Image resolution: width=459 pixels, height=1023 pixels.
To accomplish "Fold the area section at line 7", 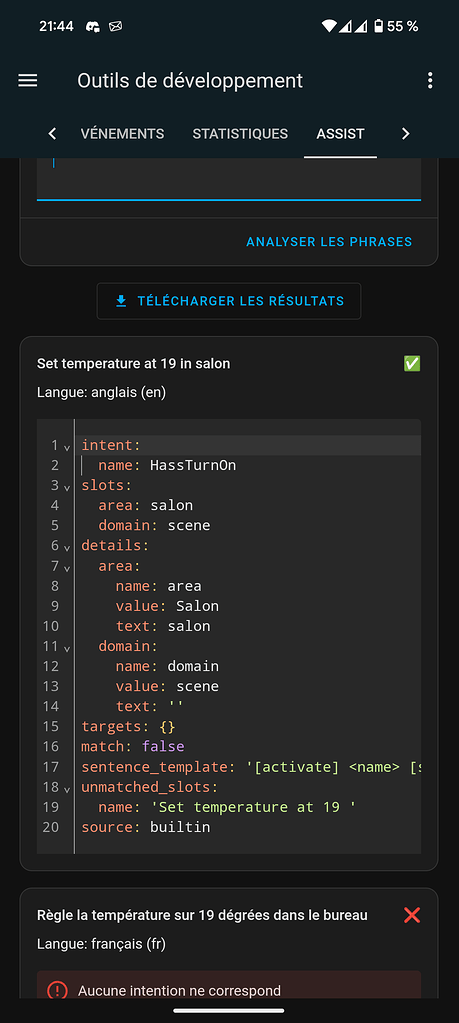I will (x=67, y=568).
